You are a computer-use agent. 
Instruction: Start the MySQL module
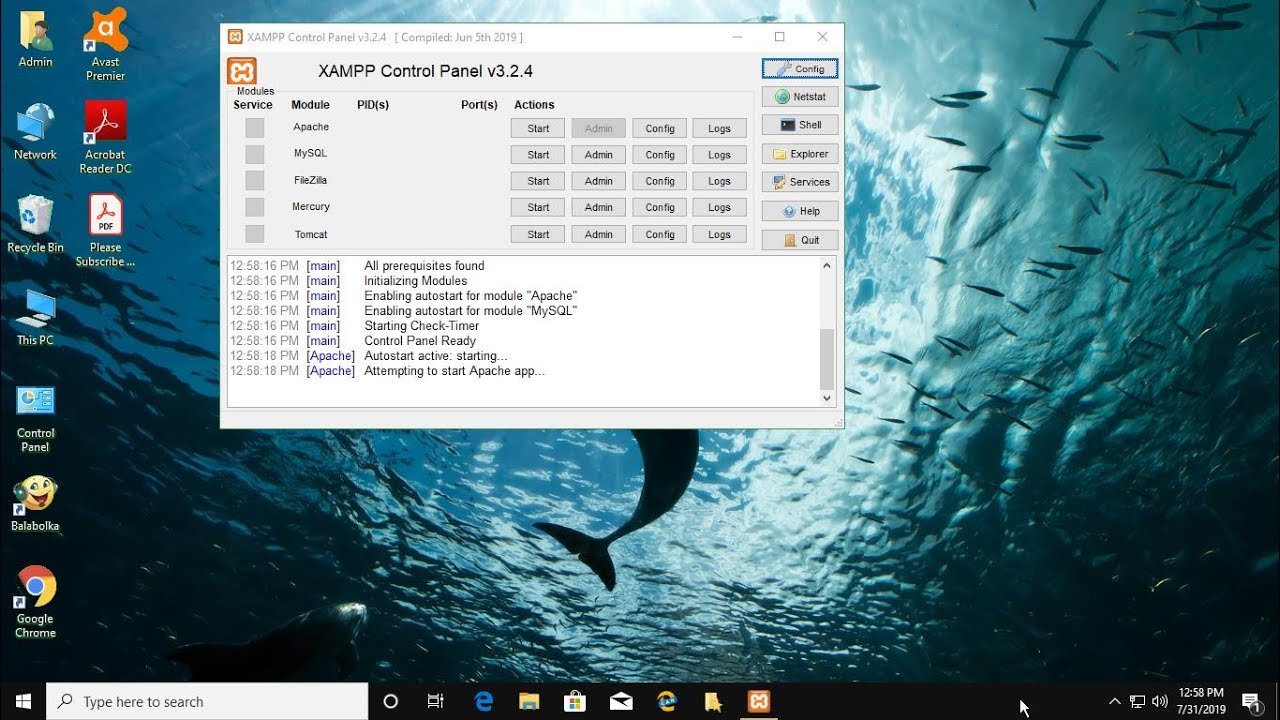click(x=538, y=155)
